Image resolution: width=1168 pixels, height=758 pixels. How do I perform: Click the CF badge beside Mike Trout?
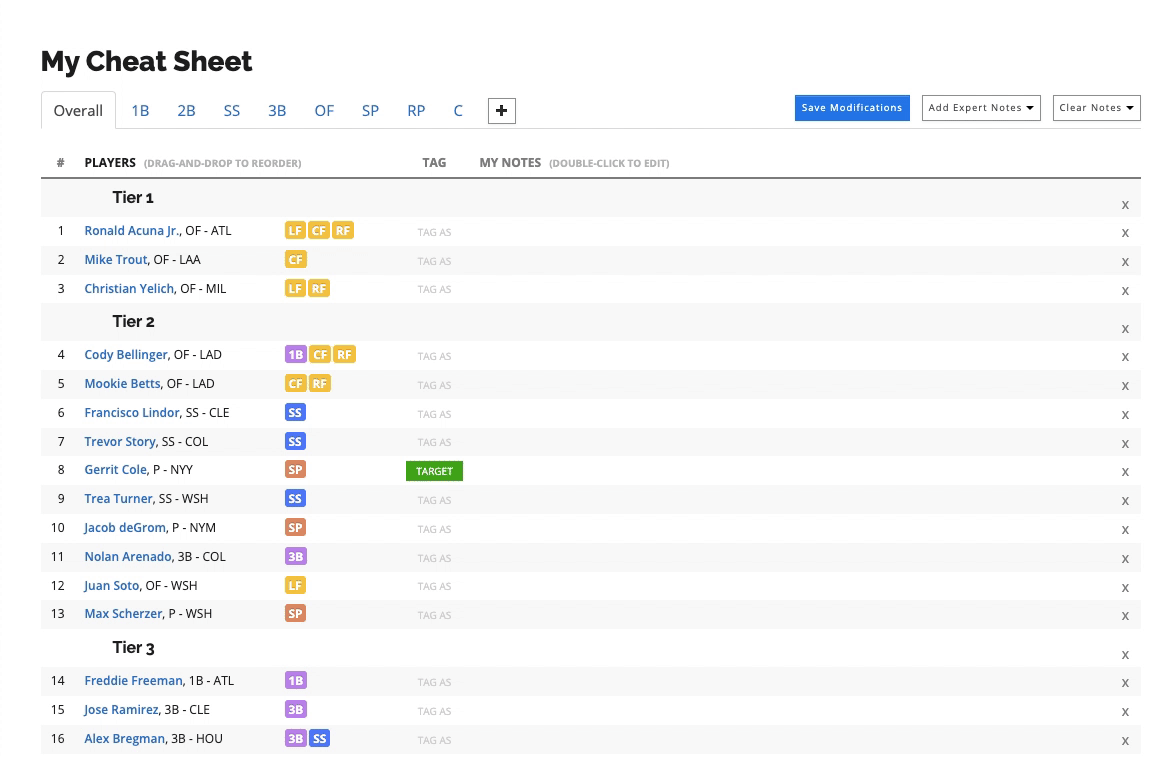point(296,260)
